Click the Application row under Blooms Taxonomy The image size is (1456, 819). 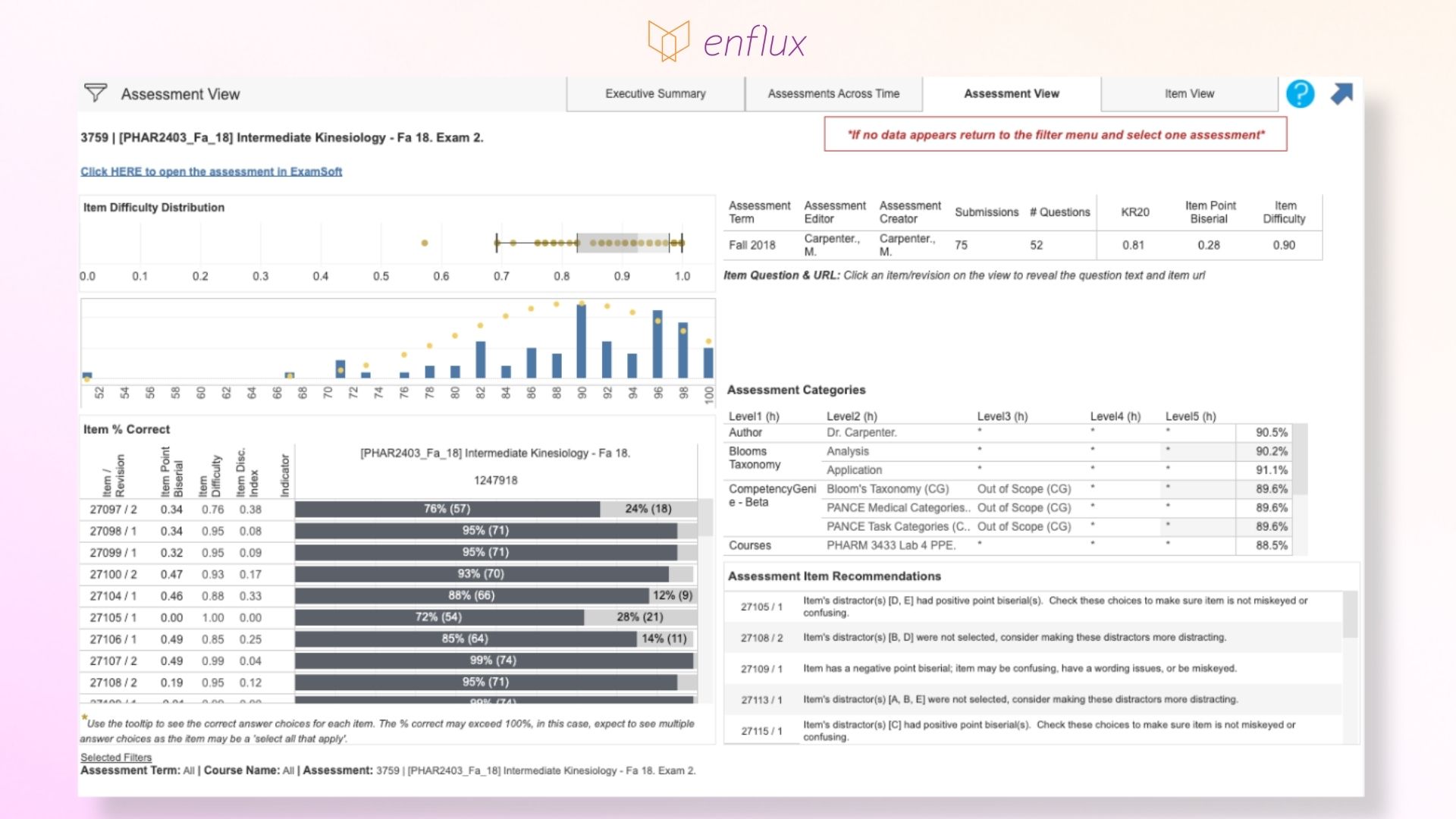click(x=855, y=469)
